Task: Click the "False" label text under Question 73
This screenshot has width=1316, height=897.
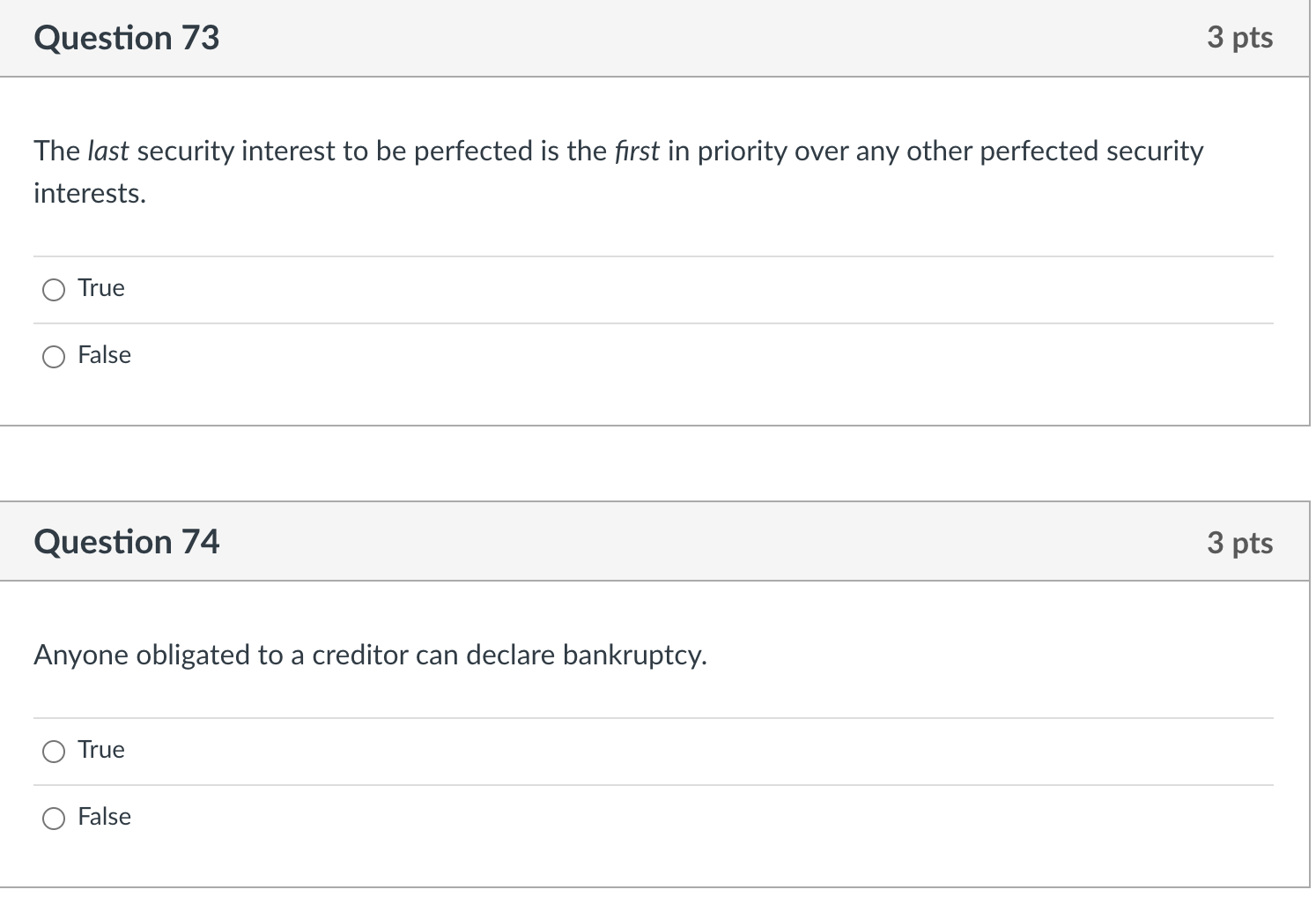Action: tap(104, 355)
